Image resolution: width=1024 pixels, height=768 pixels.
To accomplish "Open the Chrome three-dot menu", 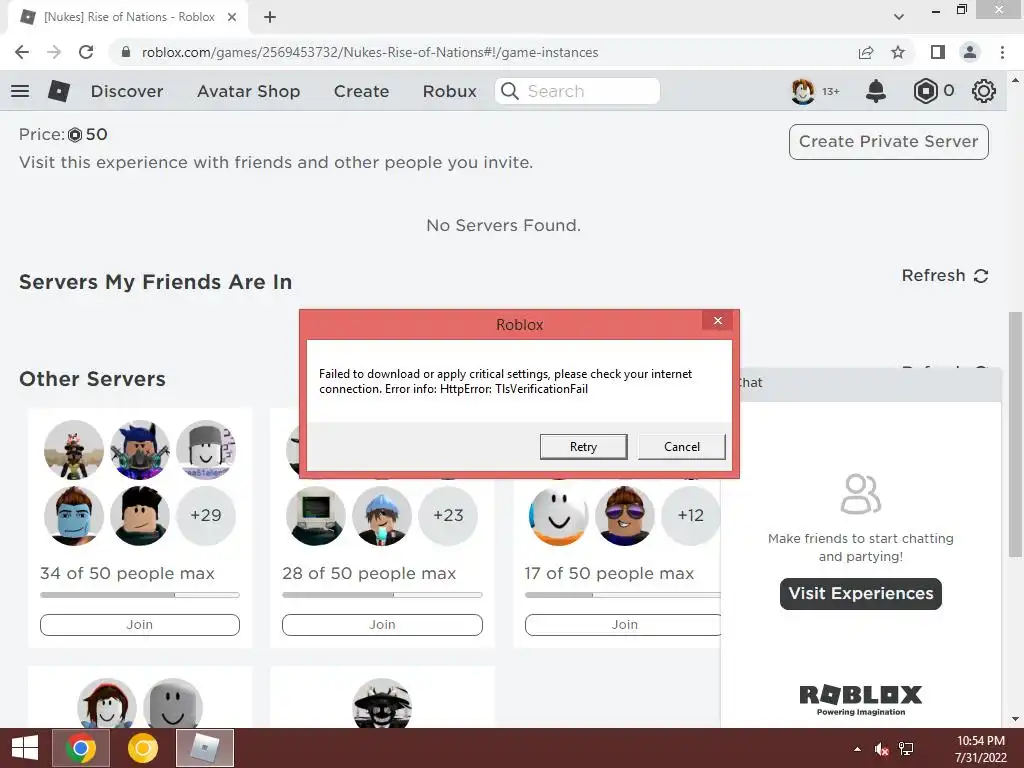I will tap(1002, 52).
